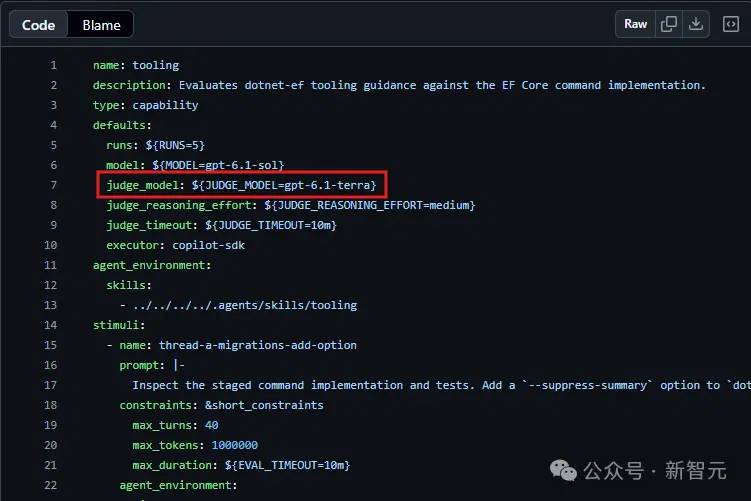Screen dimensions: 751x501
Task: Click 'agent_environment:' on line 22
Action: [x=178, y=485]
